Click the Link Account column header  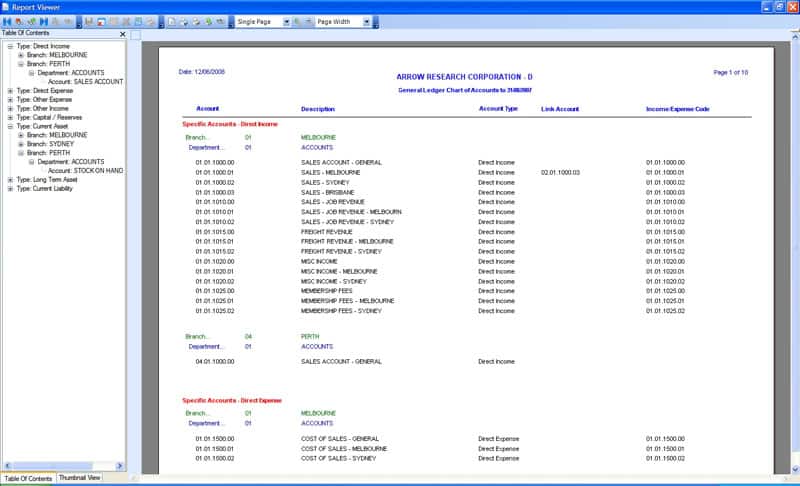click(x=560, y=109)
